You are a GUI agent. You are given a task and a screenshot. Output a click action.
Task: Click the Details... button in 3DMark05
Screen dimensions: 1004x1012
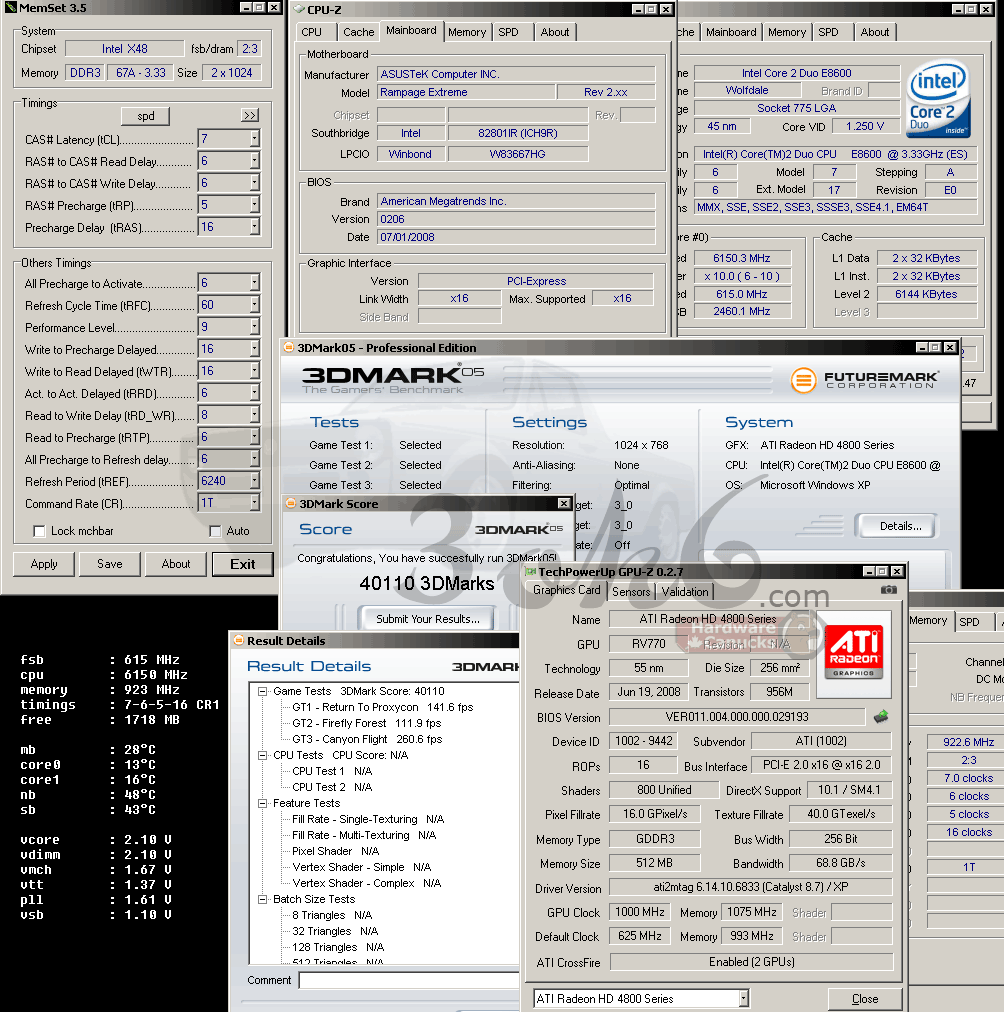(899, 526)
